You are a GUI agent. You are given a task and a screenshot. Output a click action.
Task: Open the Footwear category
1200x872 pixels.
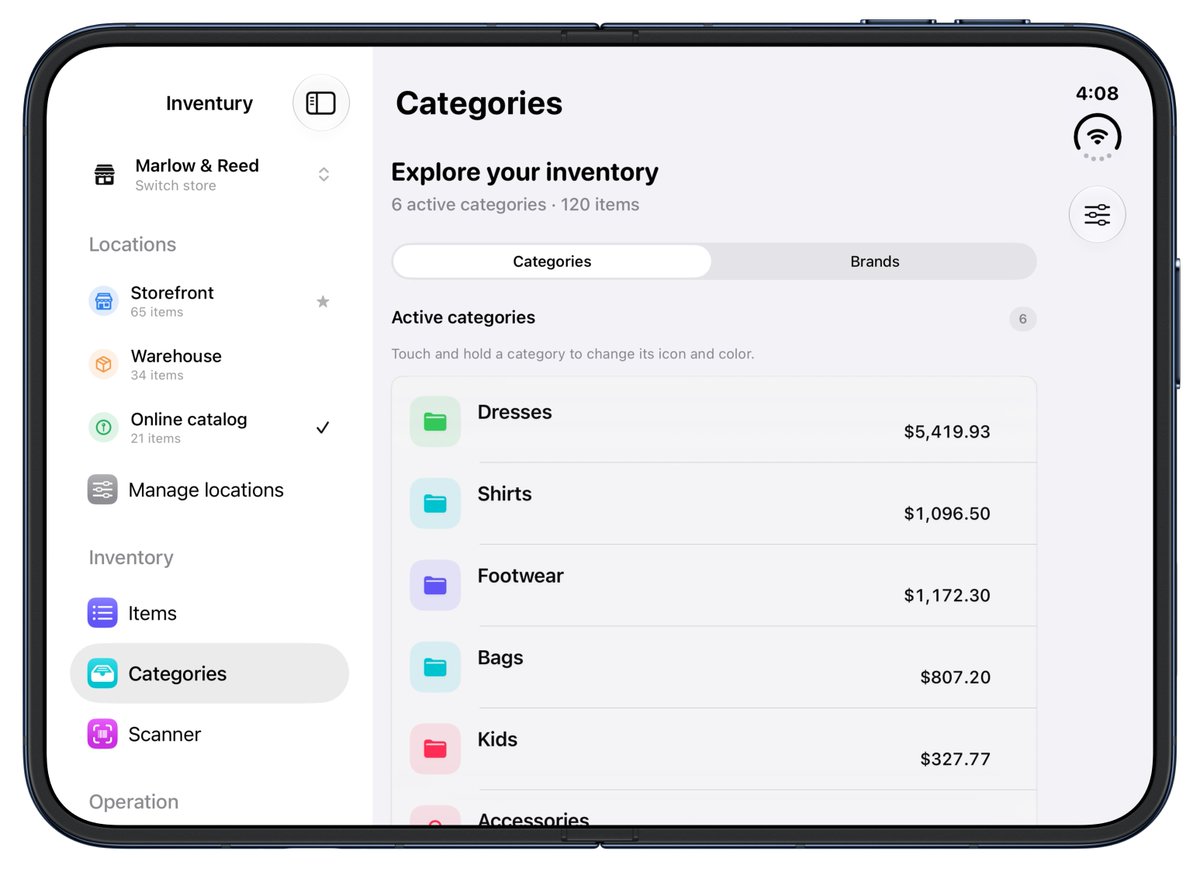714,585
